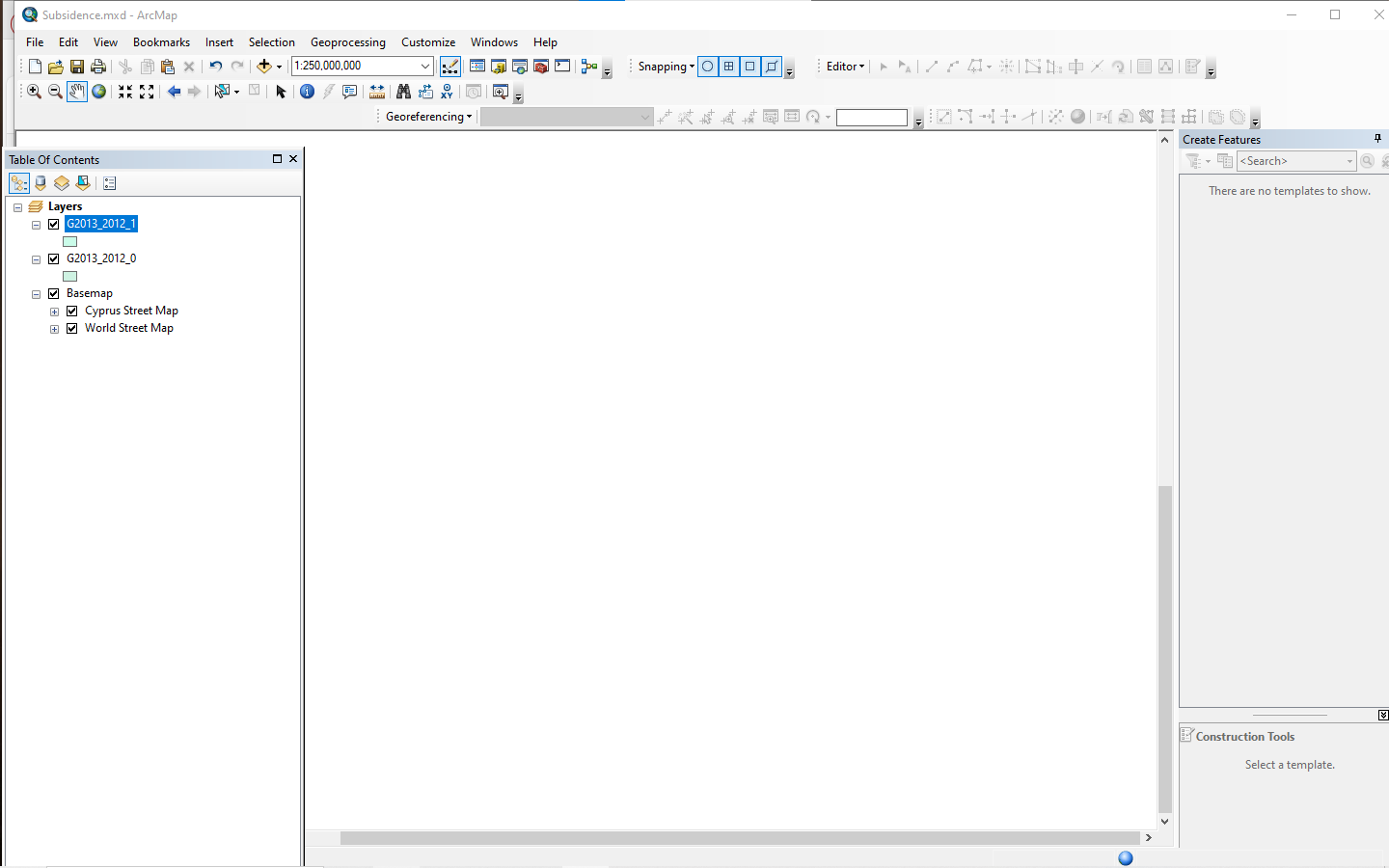Open the Bookmarks menu

point(161,42)
